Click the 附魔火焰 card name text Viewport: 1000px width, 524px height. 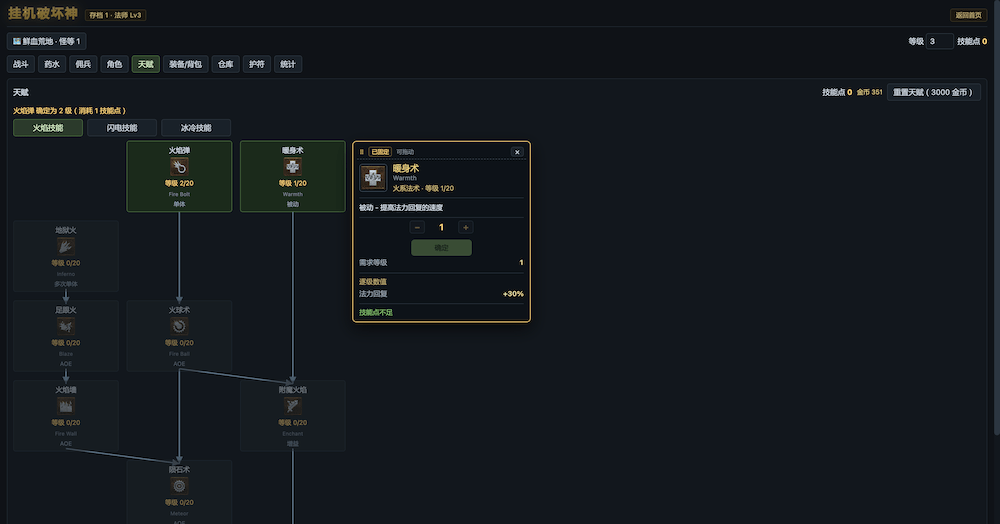(293, 389)
